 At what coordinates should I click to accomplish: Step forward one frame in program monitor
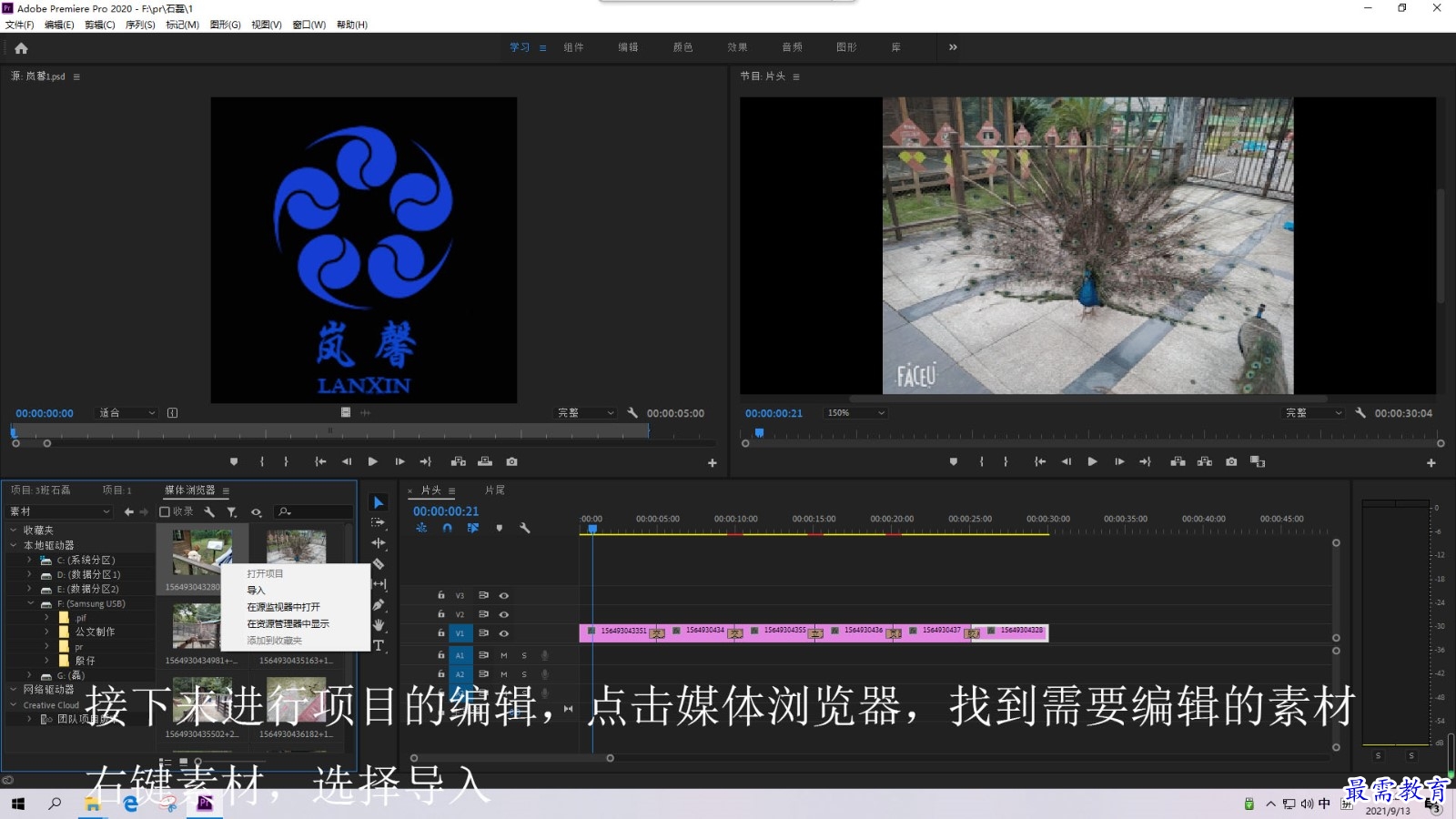tap(1119, 462)
